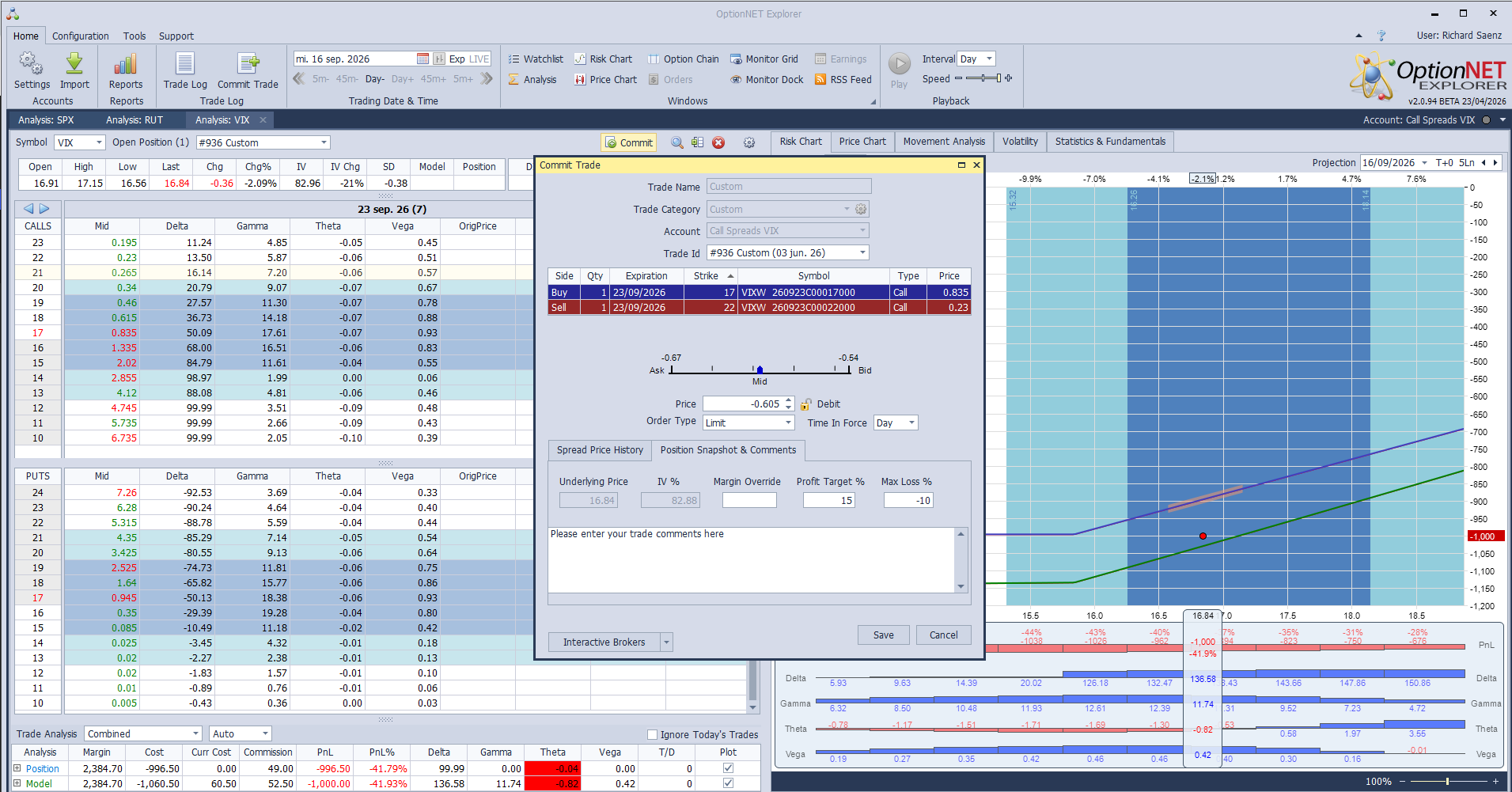Image resolution: width=1512 pixels, height=792 pixels.
Task: Open the Monitor Grid window
Action: tap(764, 59)
